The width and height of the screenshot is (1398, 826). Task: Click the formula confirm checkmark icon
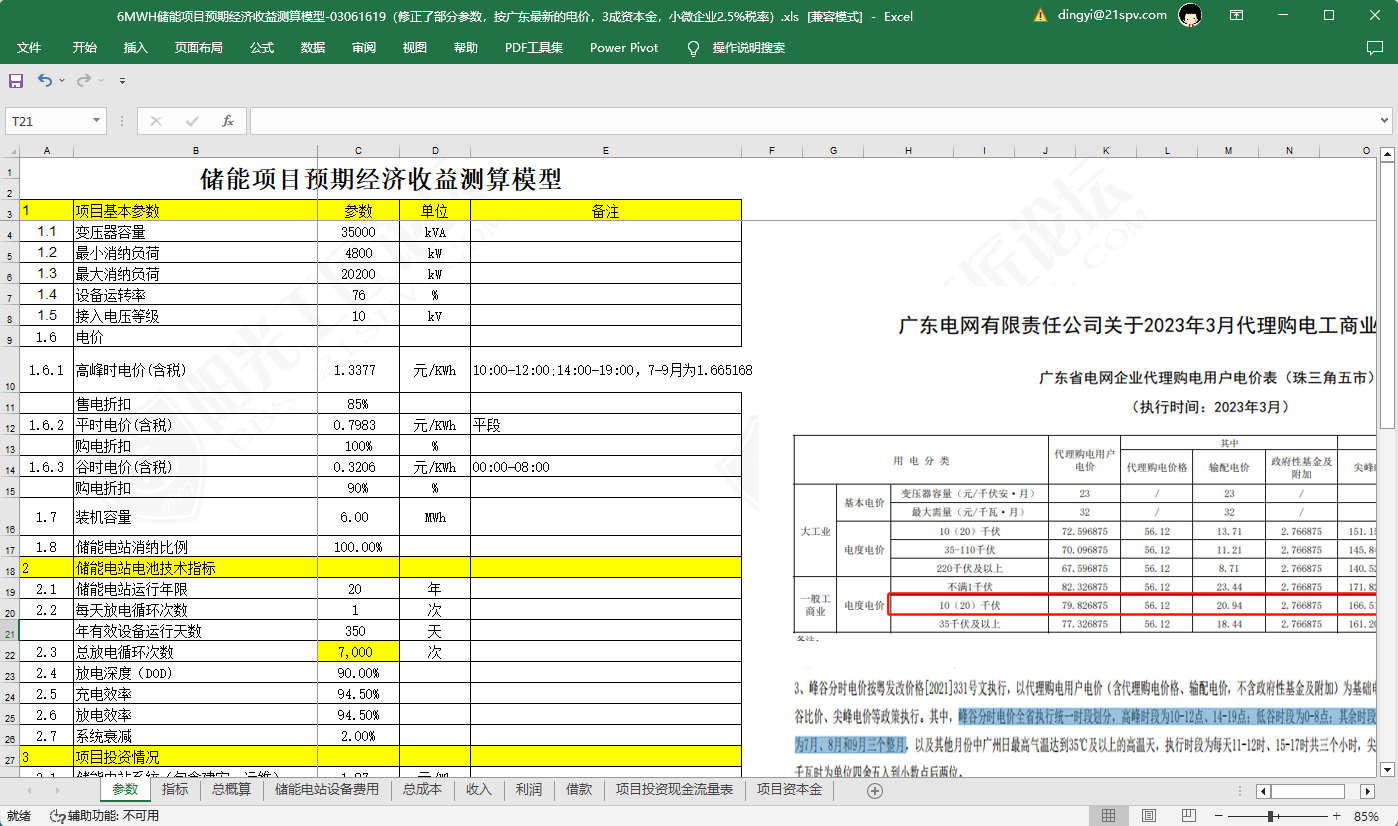(192, 121)
